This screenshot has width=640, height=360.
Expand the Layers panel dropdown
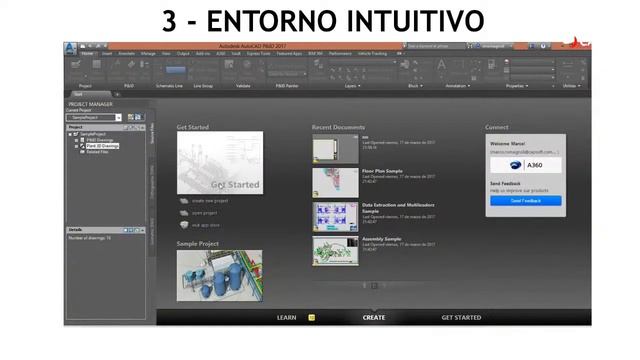point(353,86)
